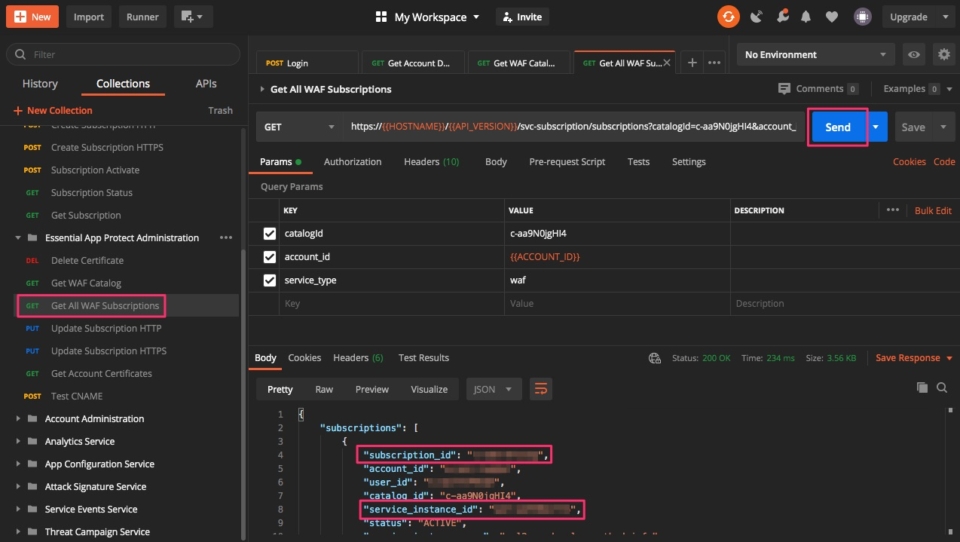Open the Test Results tab
The height and width of the screenshot is (542, 960).
tap(424, 358)
